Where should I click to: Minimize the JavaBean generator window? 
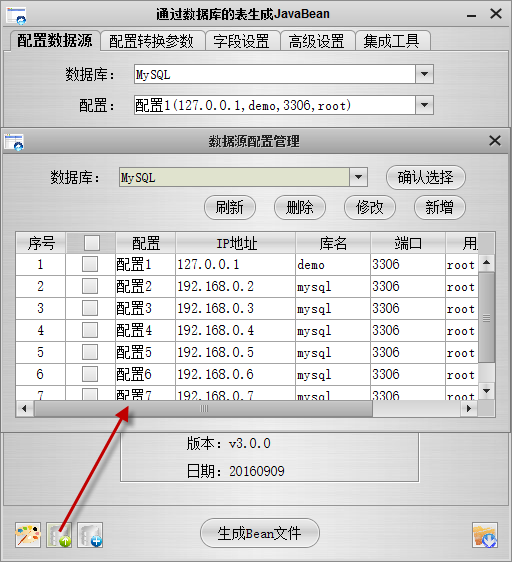coord(471,15)
